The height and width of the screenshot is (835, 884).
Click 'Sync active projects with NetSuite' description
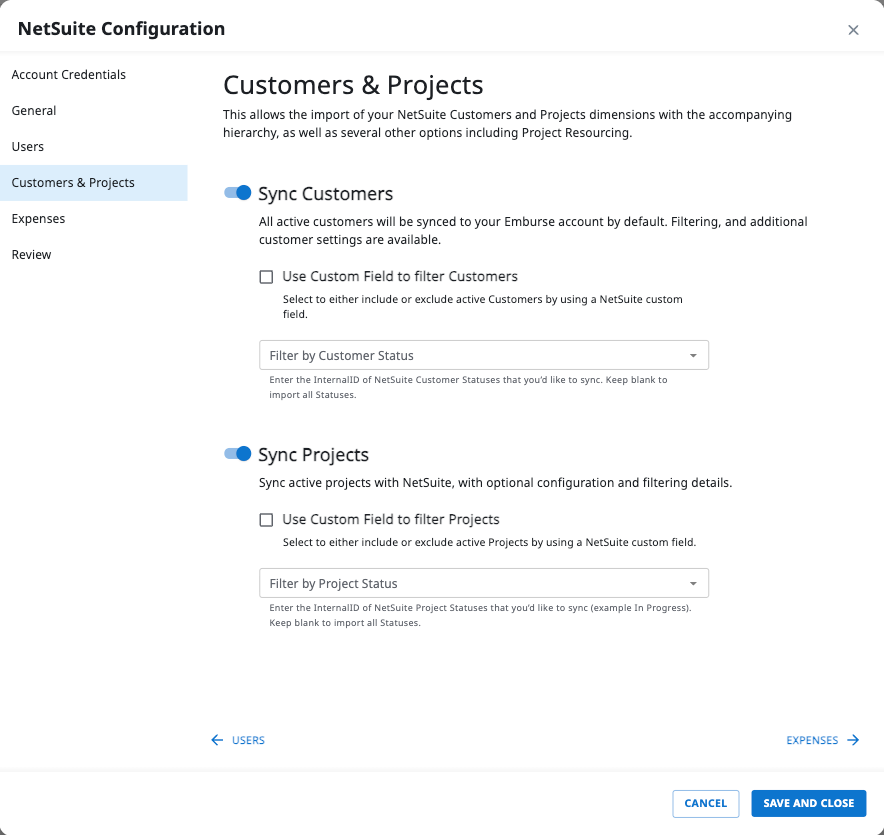496,483
